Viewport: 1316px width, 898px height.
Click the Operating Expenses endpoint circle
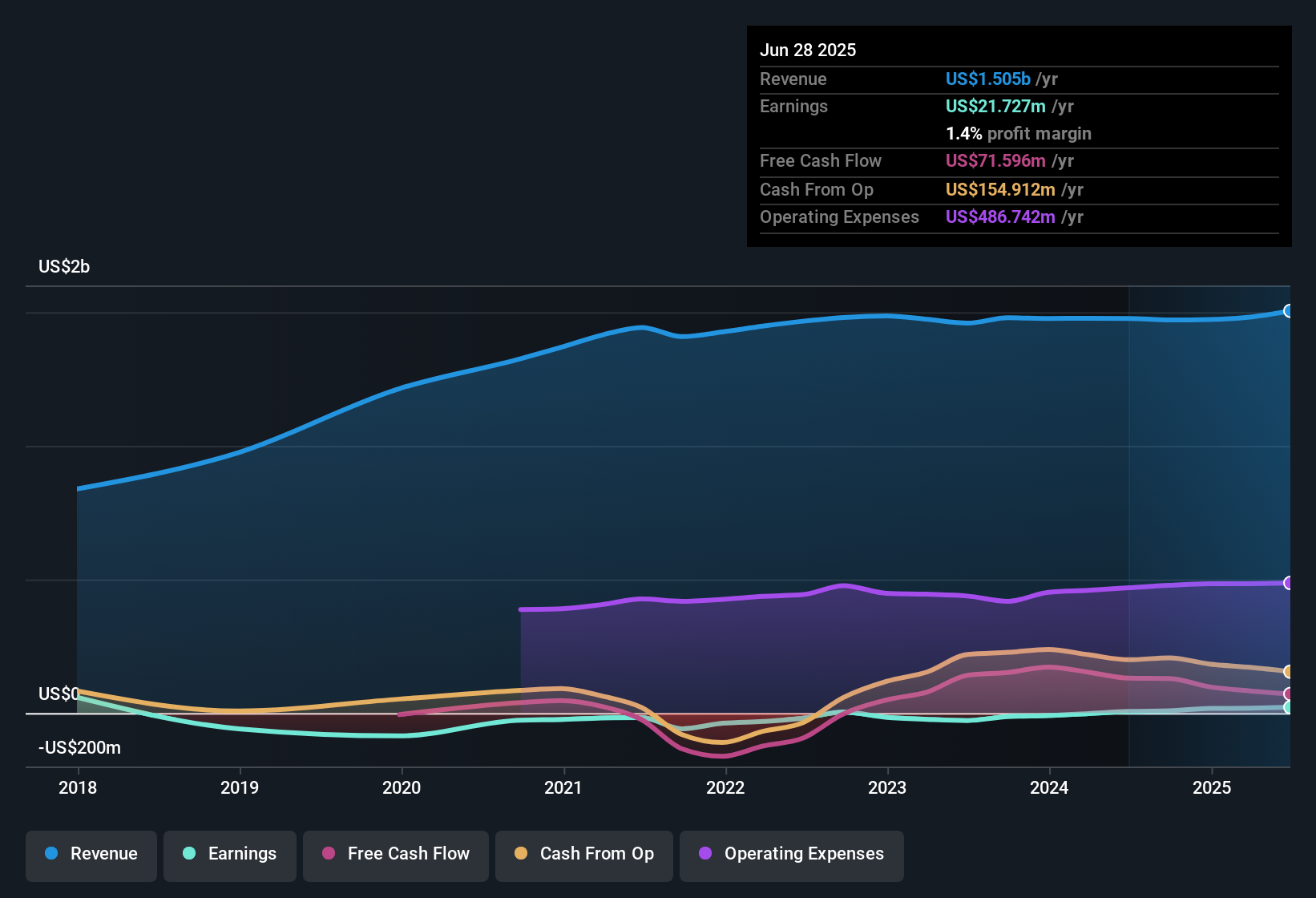tap(1289, 581)
